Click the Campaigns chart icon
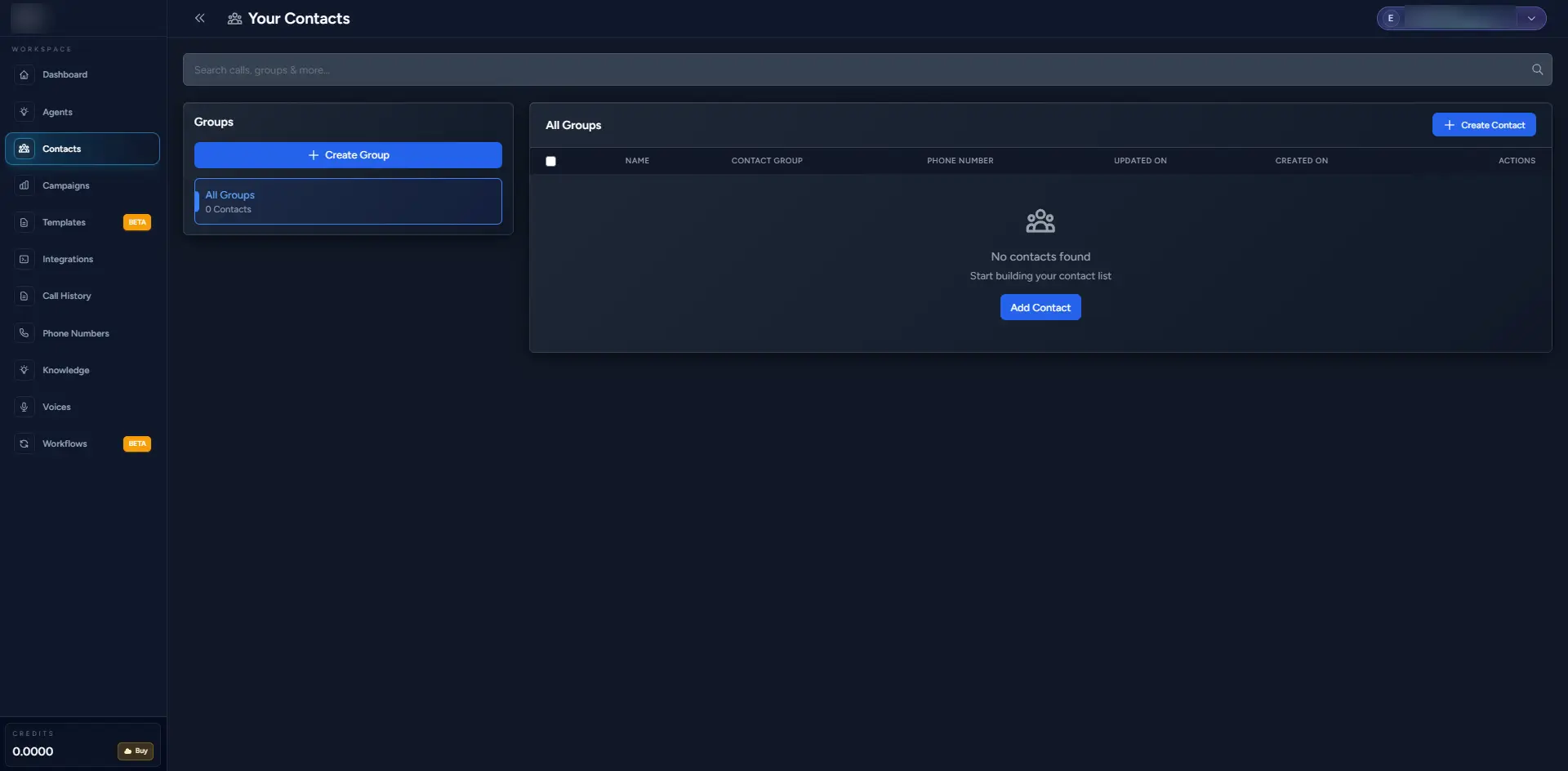This screenshot has height=771, width=1568. coord(24,185)
